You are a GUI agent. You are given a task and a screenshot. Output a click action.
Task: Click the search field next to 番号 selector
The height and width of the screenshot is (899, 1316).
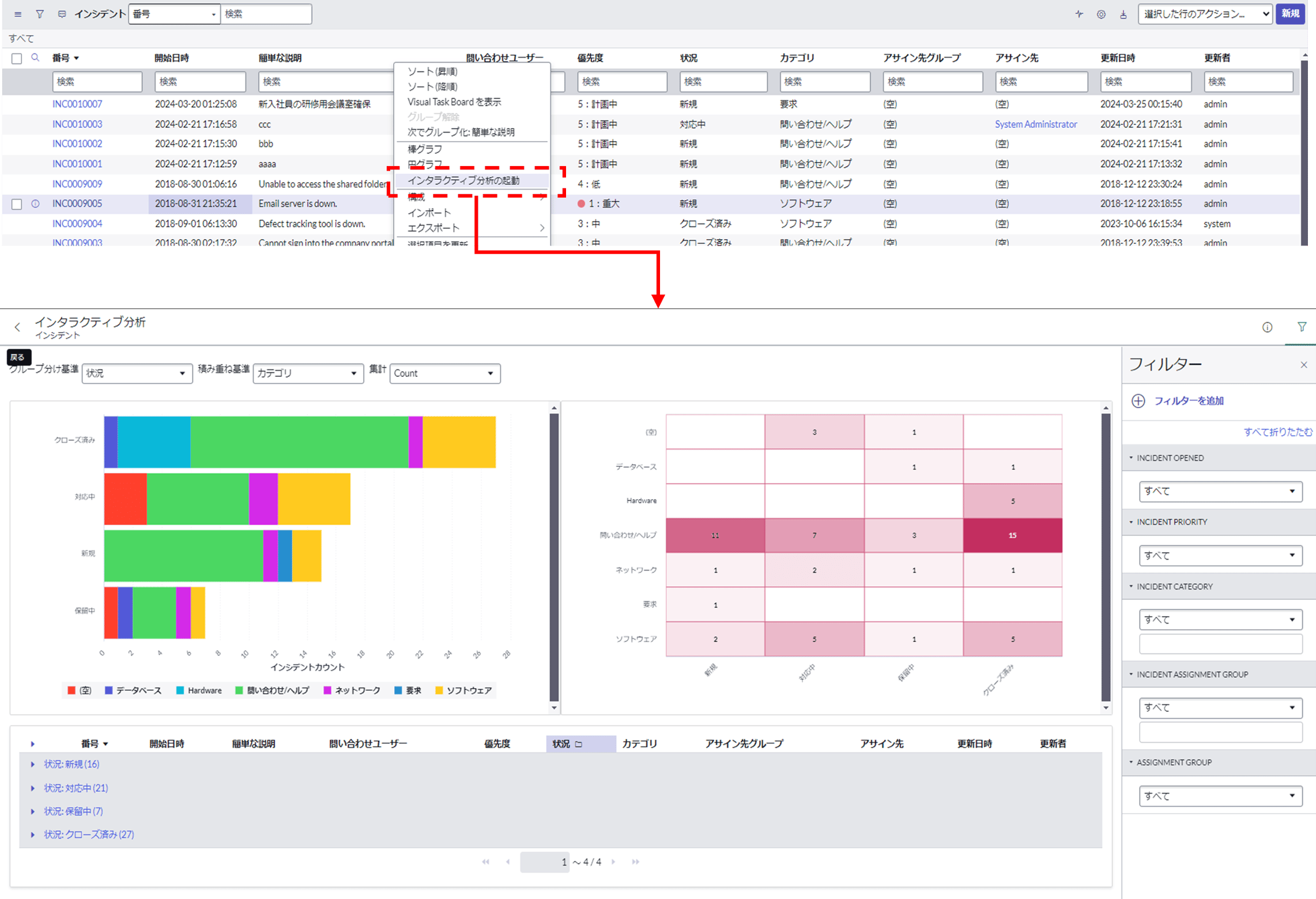coord(266,14)
